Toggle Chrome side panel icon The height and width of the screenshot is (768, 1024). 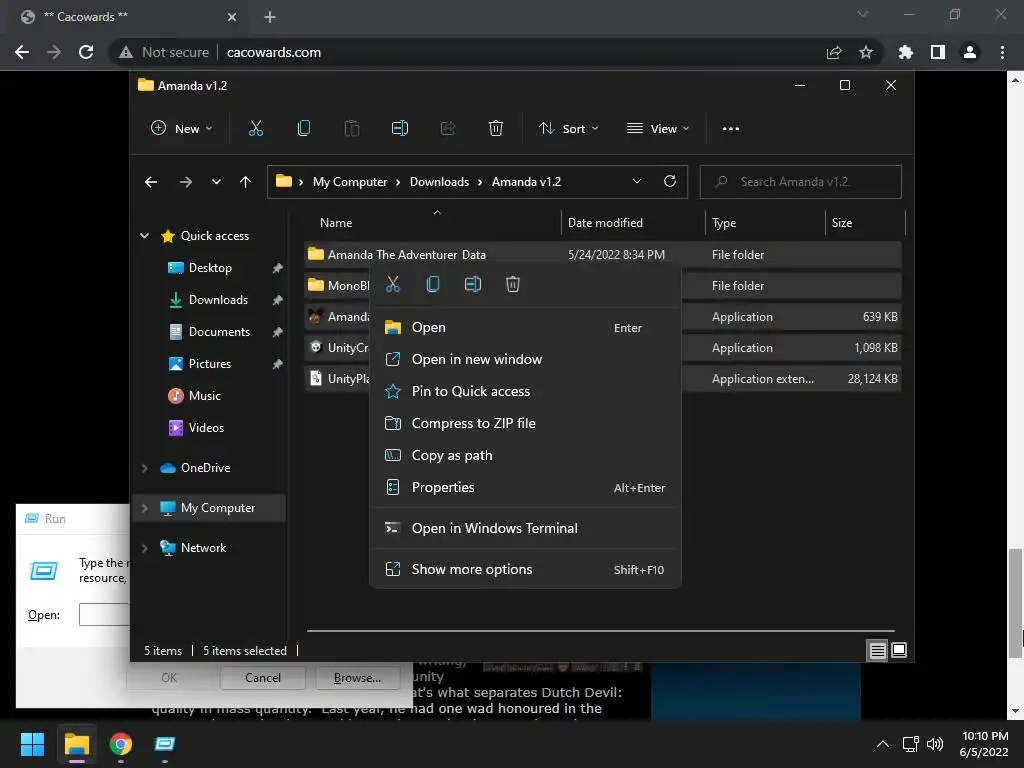[938, 52]
